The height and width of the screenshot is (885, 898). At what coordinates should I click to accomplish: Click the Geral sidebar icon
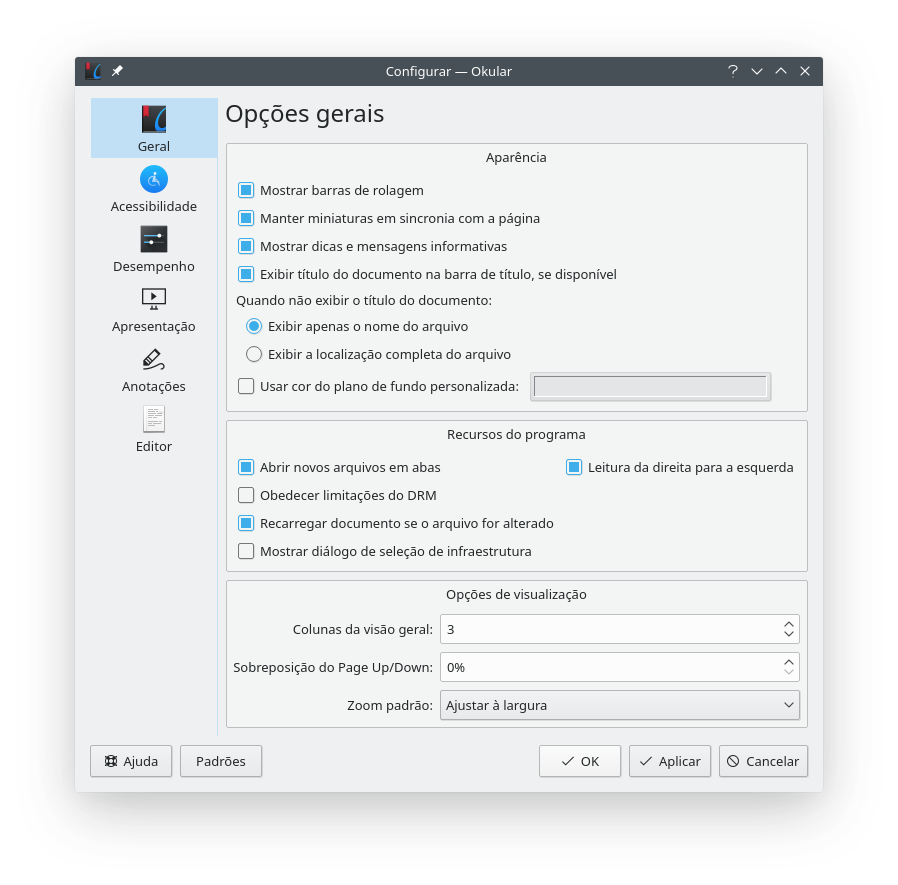[x=154, y=121]
